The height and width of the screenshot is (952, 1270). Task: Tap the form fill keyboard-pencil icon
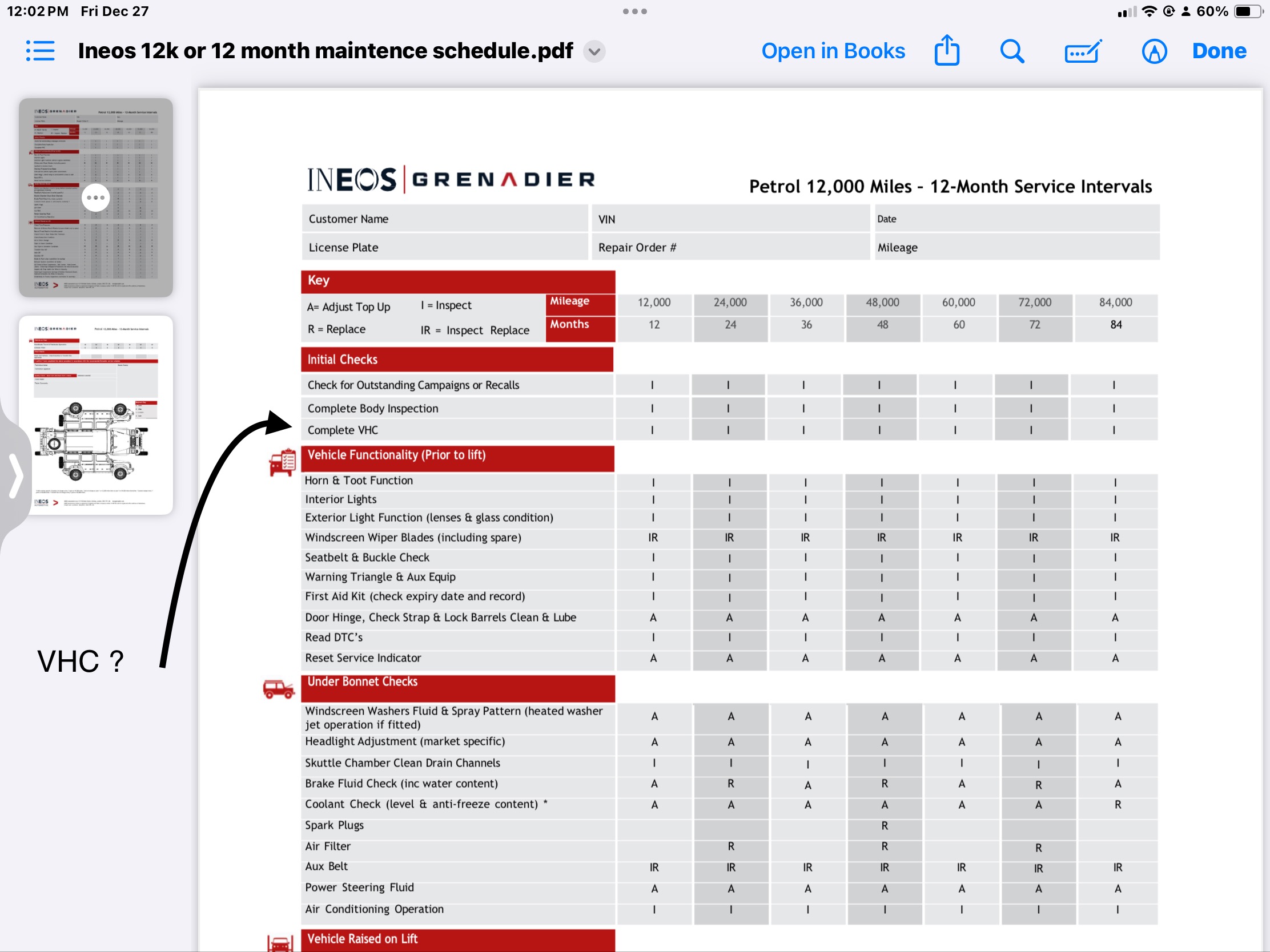click(x=1082, y=51)
